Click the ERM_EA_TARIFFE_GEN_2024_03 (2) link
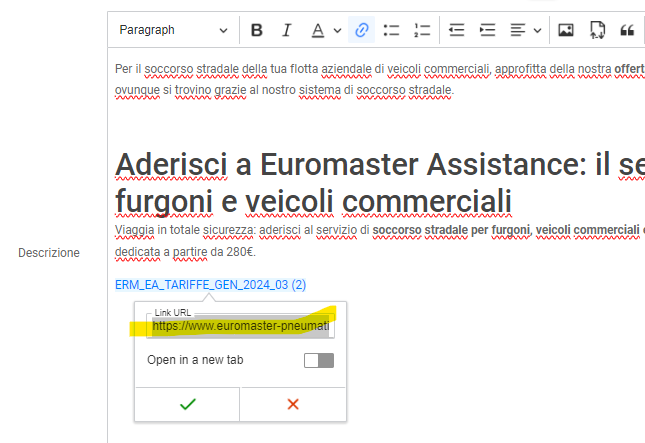Screen dimensions: 645x443 [211, 285]
